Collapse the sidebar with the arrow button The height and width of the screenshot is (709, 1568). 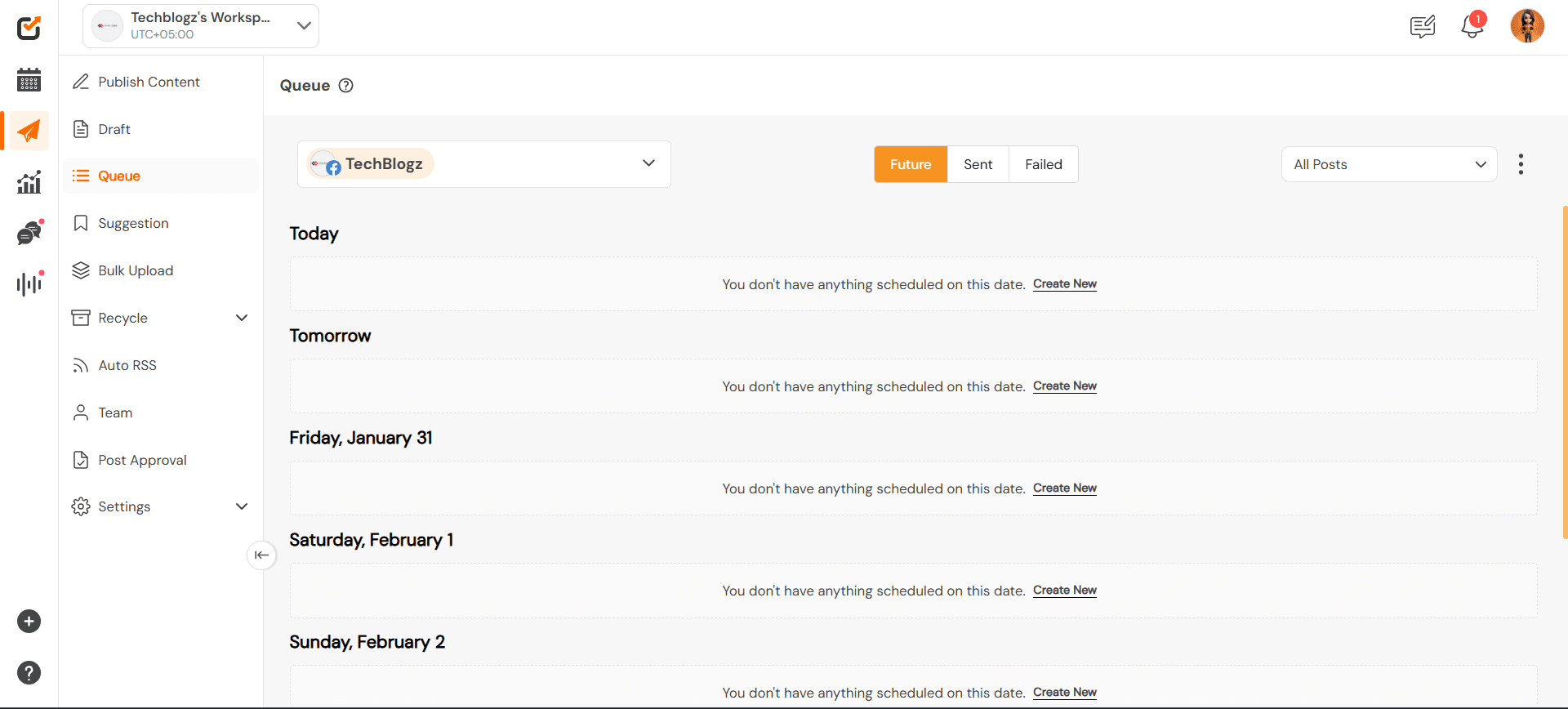[261, 555]
